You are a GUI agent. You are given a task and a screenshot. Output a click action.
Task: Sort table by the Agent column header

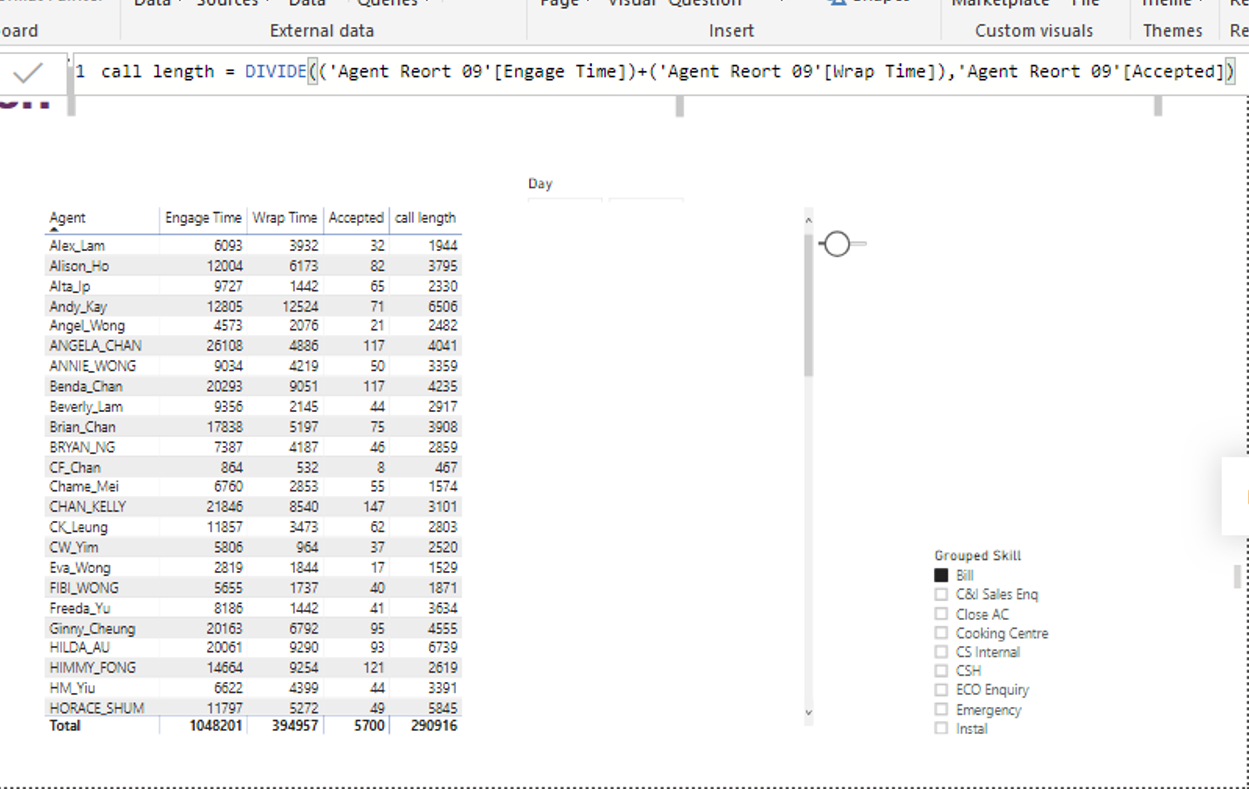[68, 218]
